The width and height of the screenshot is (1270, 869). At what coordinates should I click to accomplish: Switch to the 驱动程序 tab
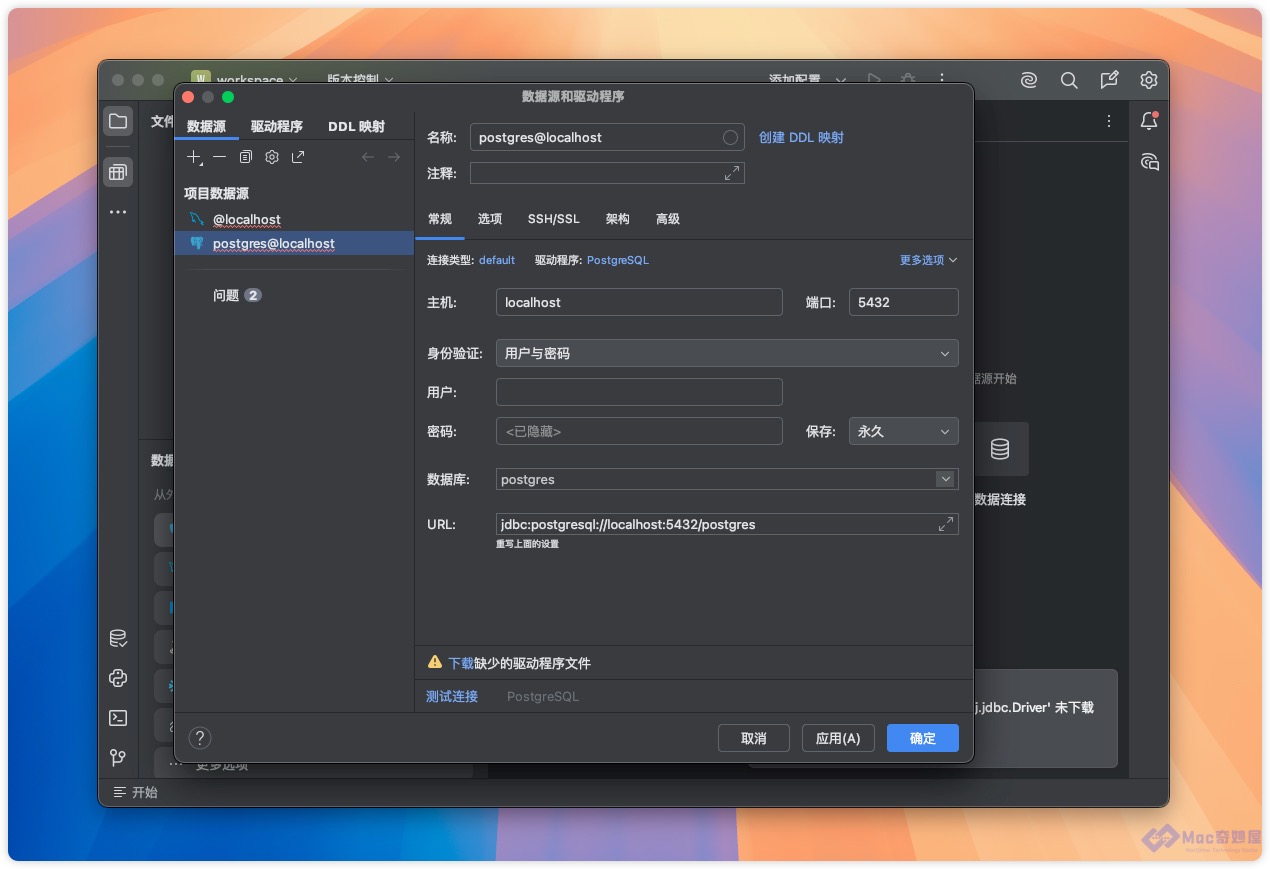pyautogui.click(x=277, y=126)
